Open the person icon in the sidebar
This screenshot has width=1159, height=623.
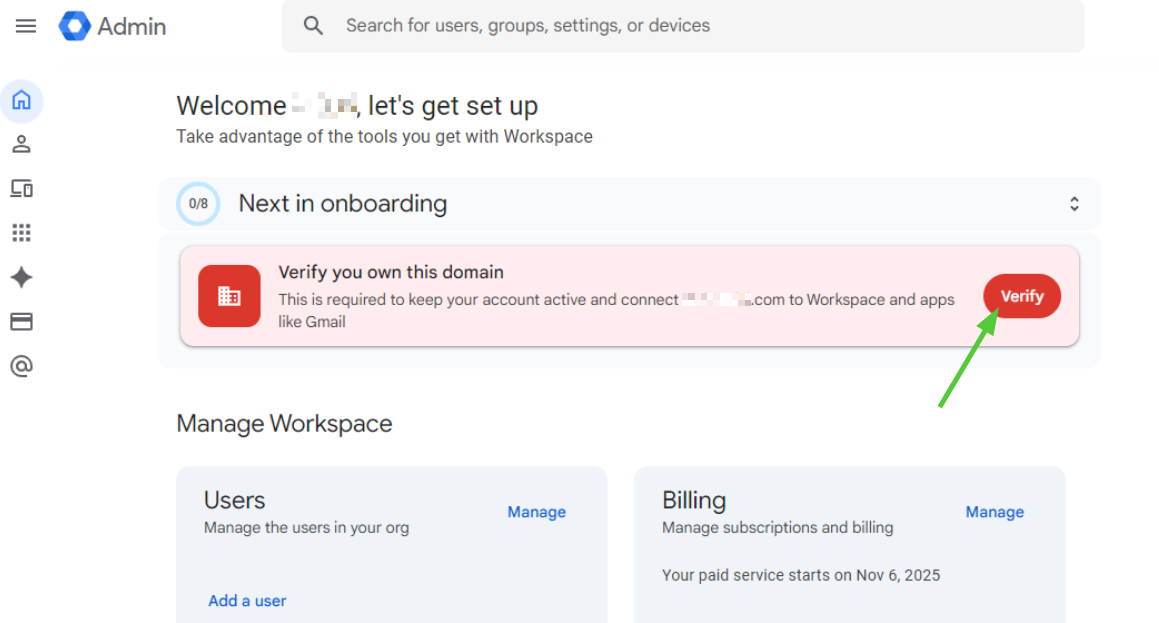click(x=22, y=144)
